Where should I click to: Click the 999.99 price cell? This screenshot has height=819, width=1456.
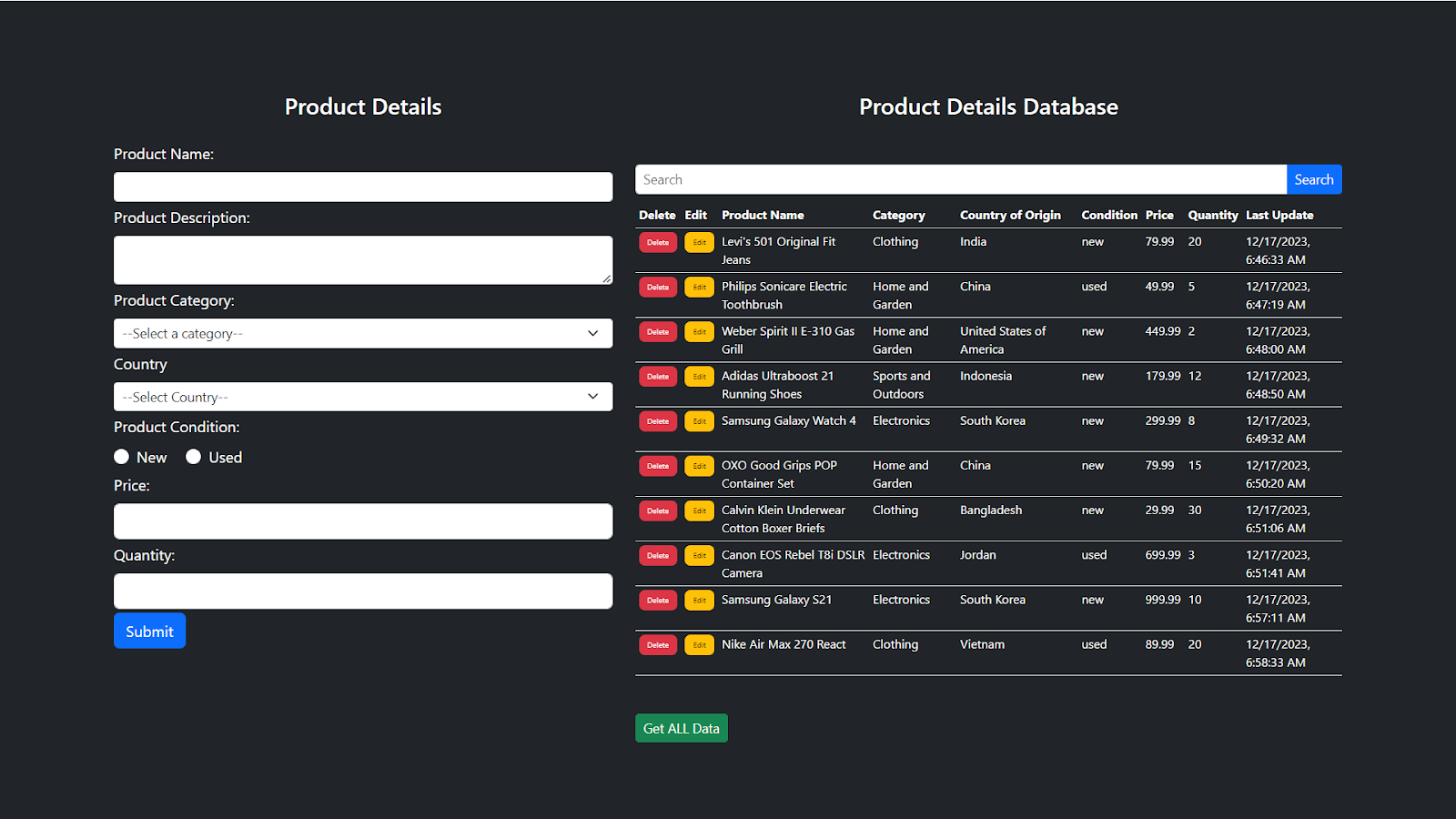pos(1163,600)
